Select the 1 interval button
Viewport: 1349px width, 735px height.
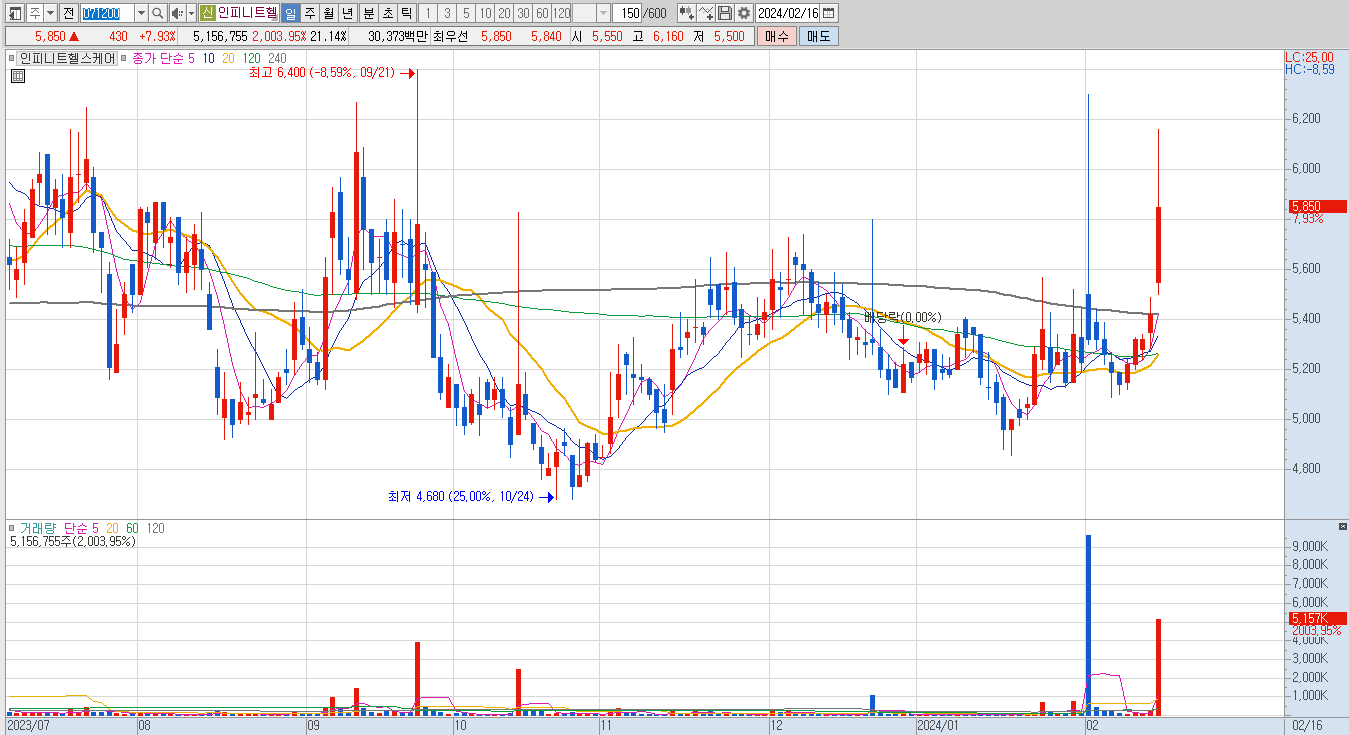click(427, 13)
